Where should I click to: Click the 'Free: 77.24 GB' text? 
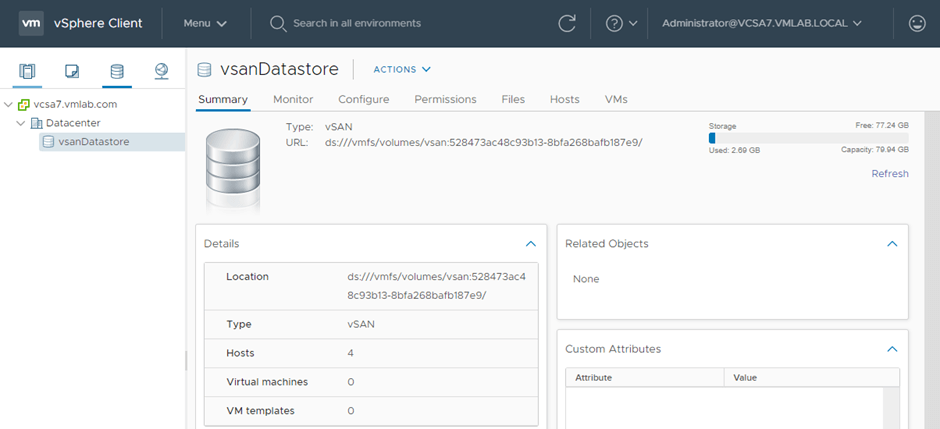[x=882, y=126]
